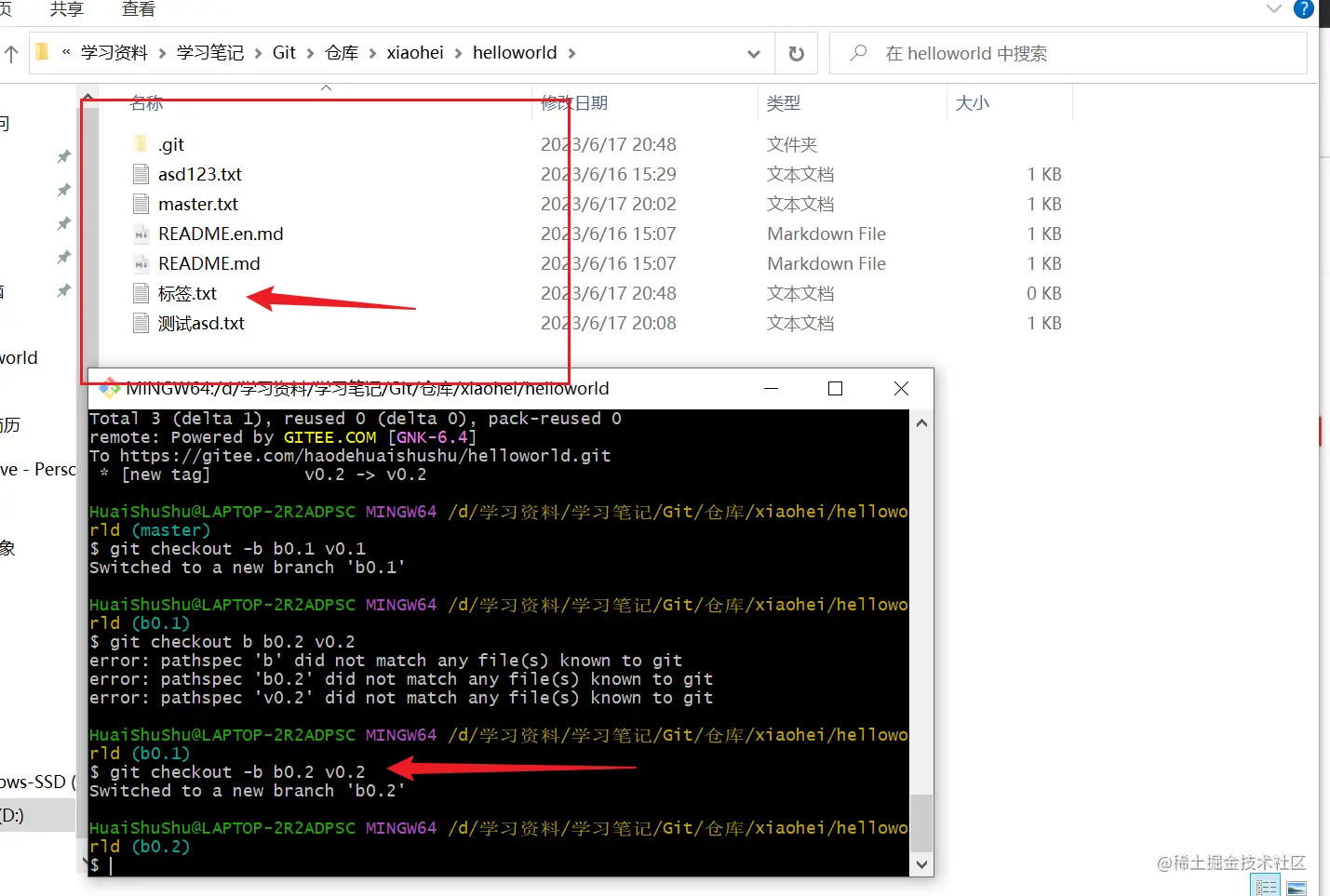This screenshot has height=896, width=1330.
Task: Select the D: drive in sidebar
Action: 37,815
